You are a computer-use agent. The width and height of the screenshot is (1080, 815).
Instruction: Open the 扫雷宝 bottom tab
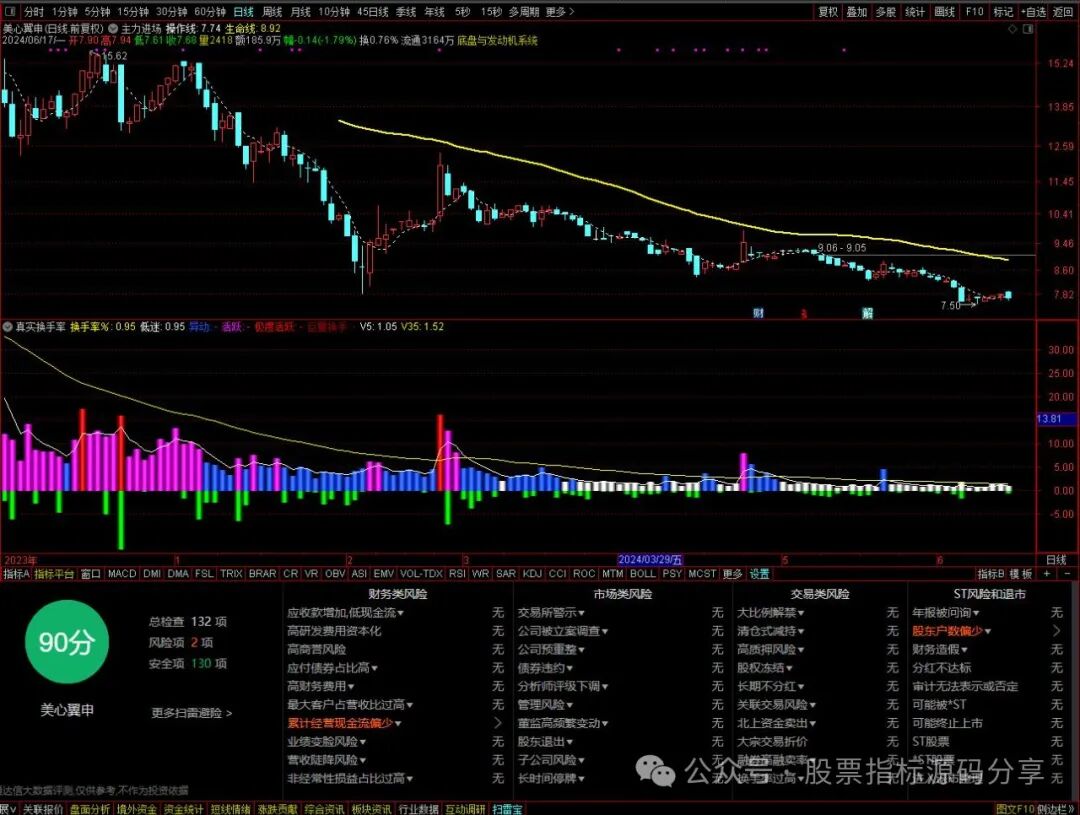(507, 809)
